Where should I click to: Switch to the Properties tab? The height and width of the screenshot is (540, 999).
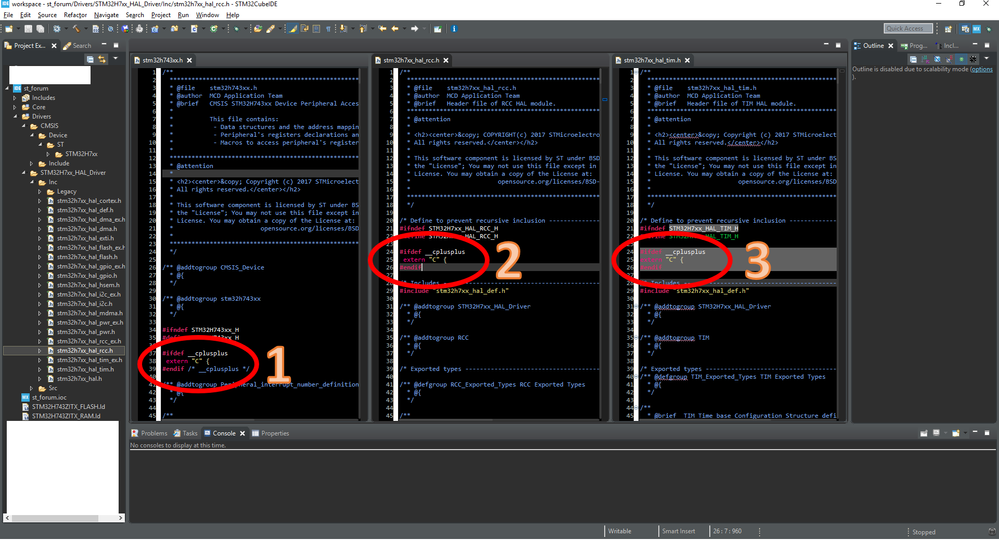(x=270, y=433)
